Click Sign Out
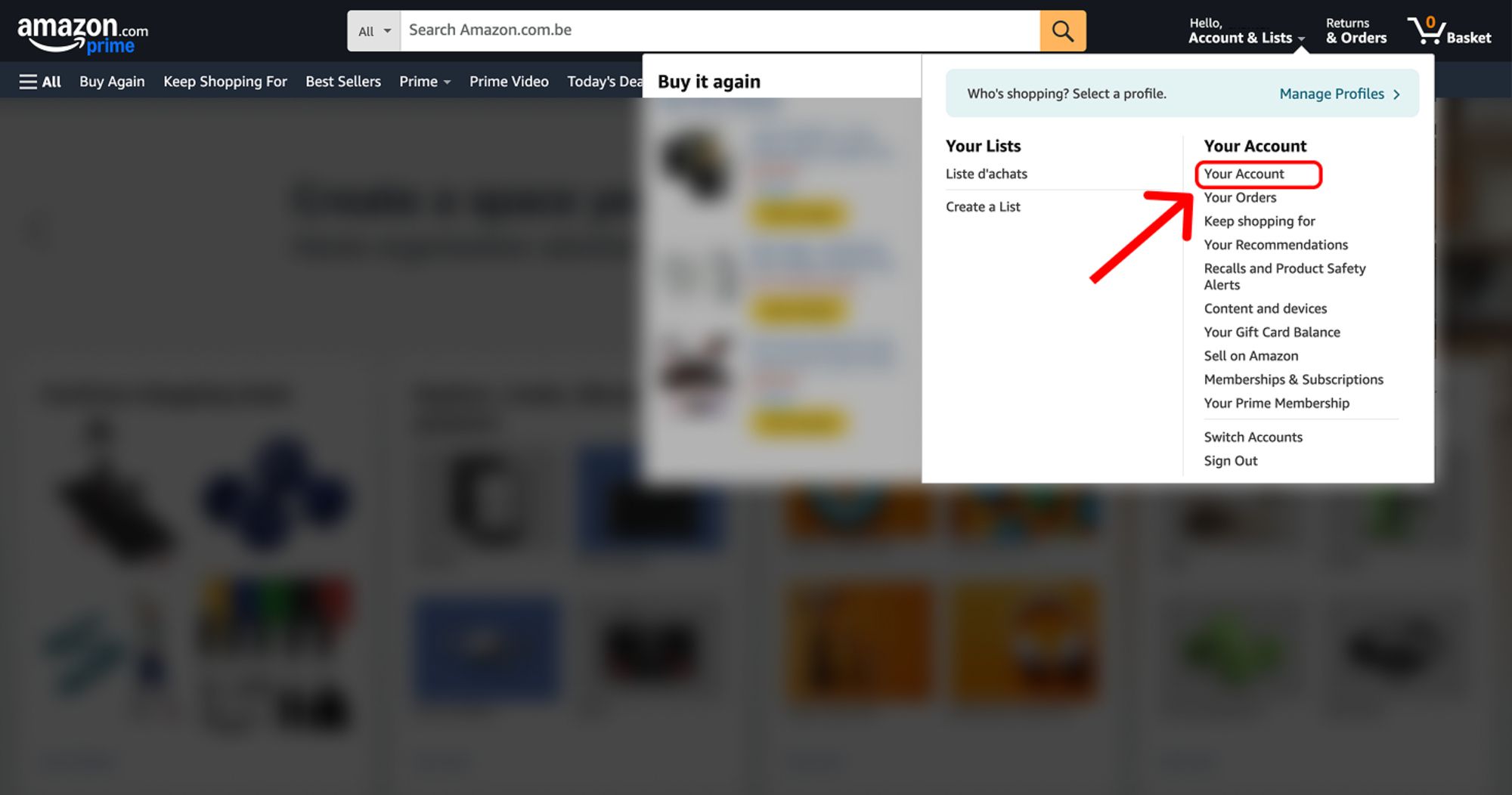This screenshot has width=1512, height=795. click(x=1231, y=461)
